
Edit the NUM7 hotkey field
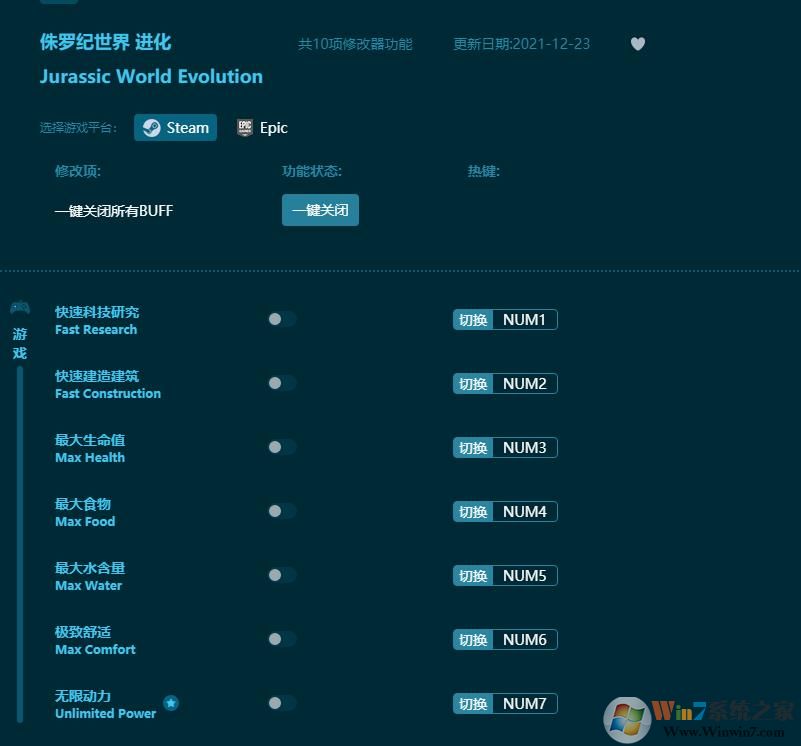pos(525,704)
